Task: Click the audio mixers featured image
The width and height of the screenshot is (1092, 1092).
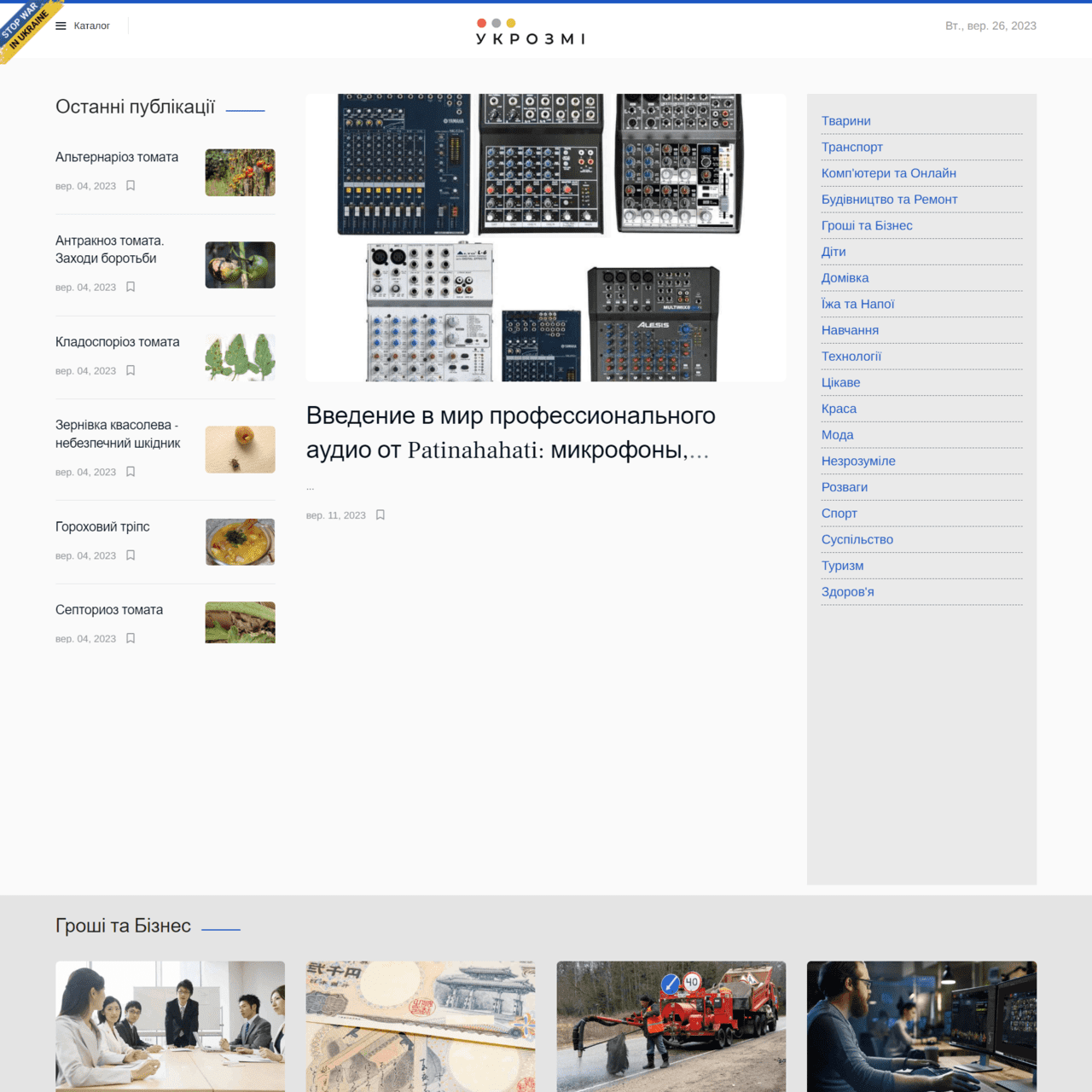Action: tap(546, 237)
